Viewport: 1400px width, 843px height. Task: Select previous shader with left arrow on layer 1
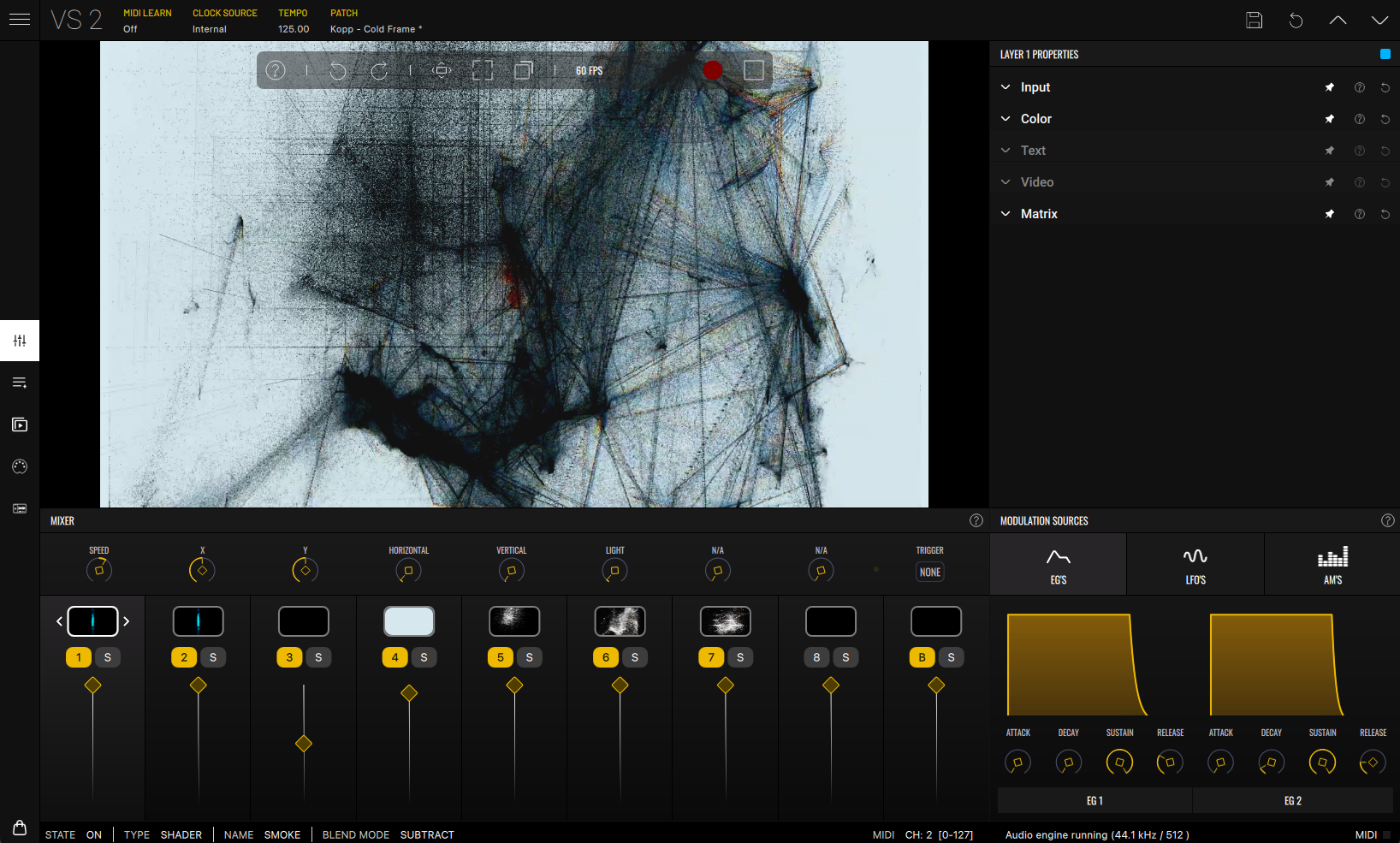(x=59, y=621)
